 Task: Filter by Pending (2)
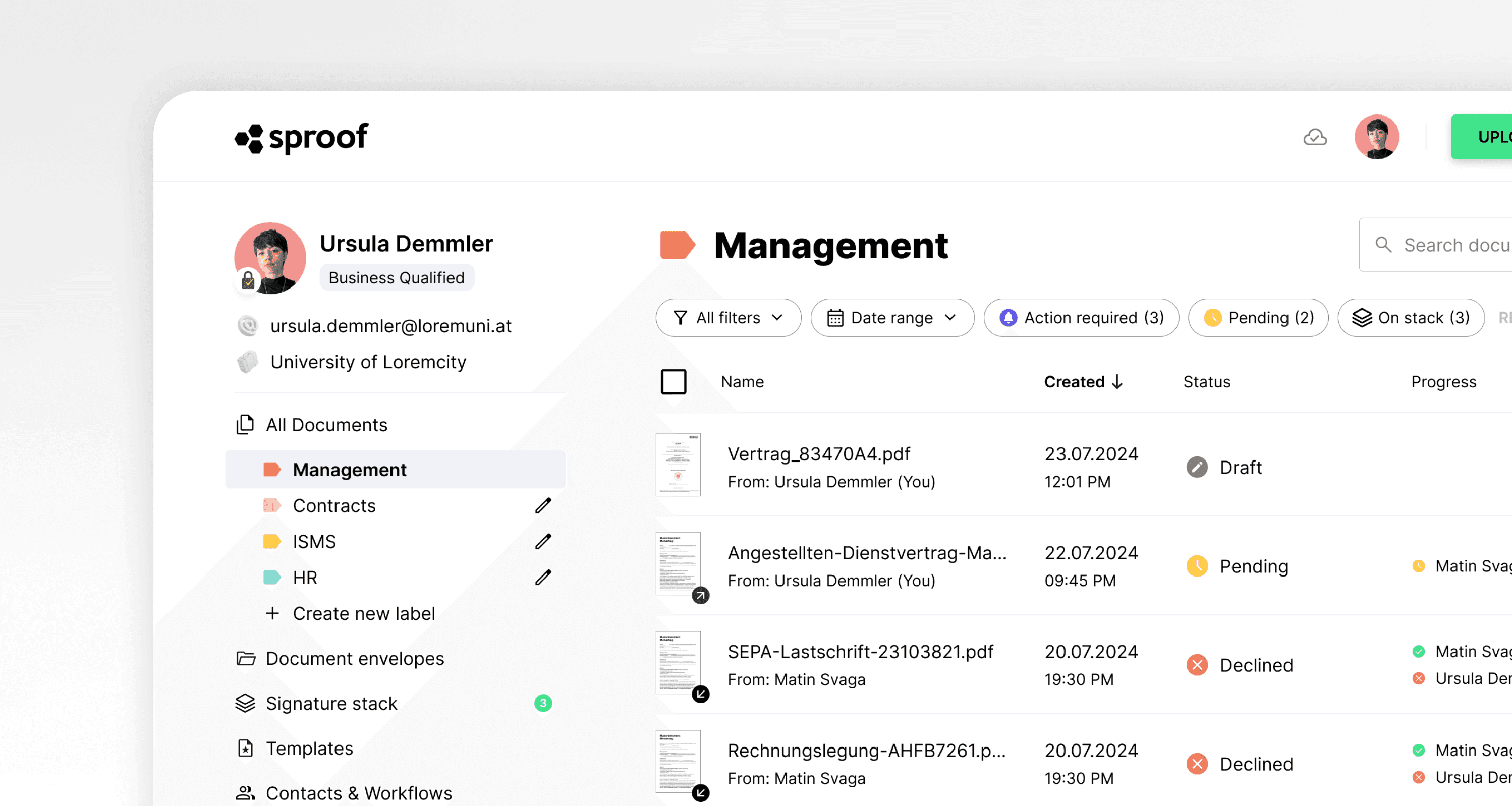pos(1258,318)
